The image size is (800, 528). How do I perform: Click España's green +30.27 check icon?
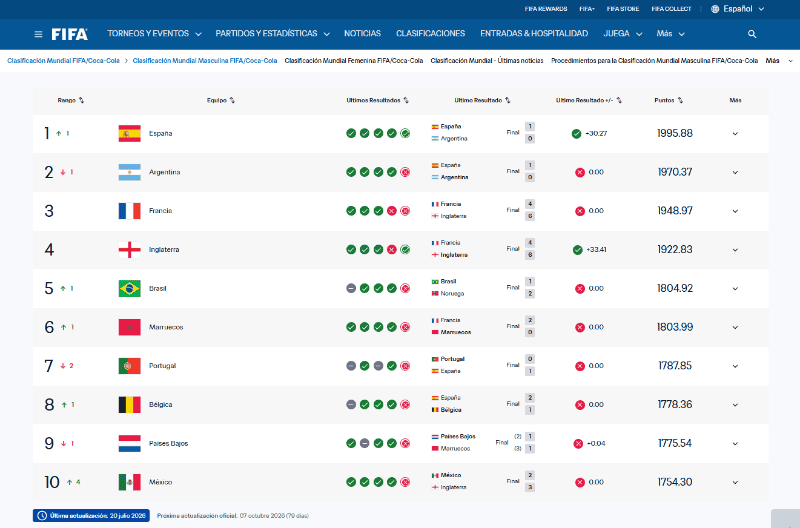click(576, 134)
